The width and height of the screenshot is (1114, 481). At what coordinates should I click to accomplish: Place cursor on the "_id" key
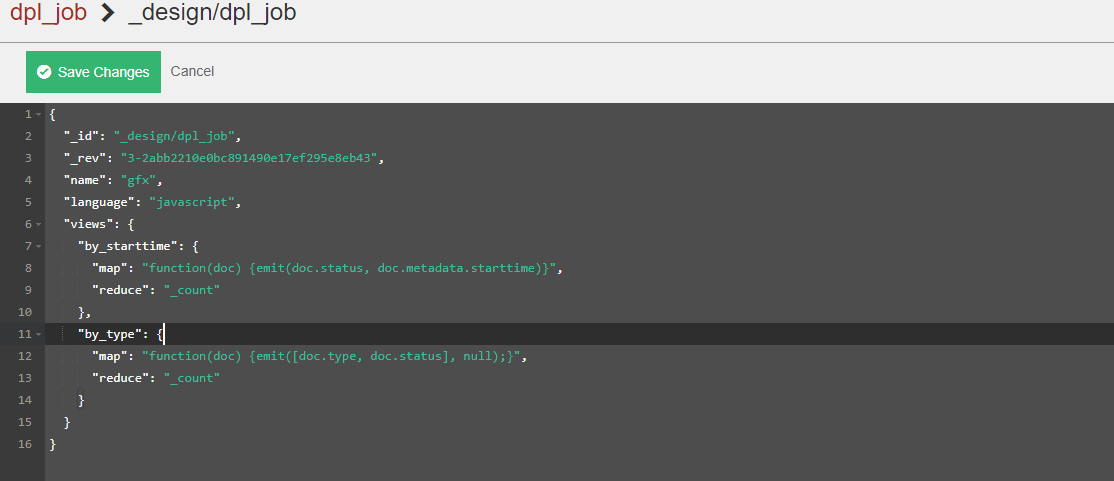[x=82, y=136]
